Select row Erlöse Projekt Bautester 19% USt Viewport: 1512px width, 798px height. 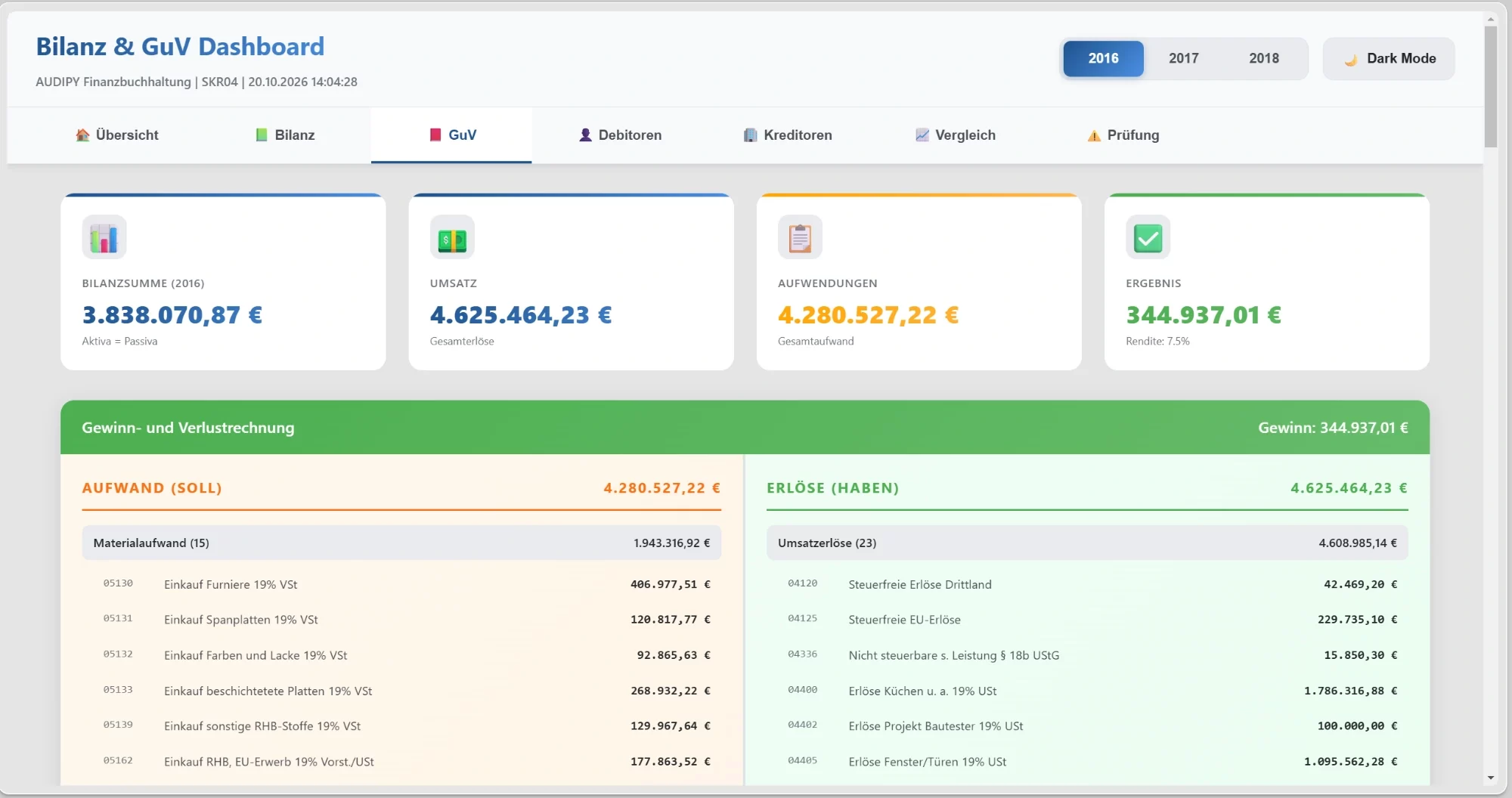tap(1087, 726)
